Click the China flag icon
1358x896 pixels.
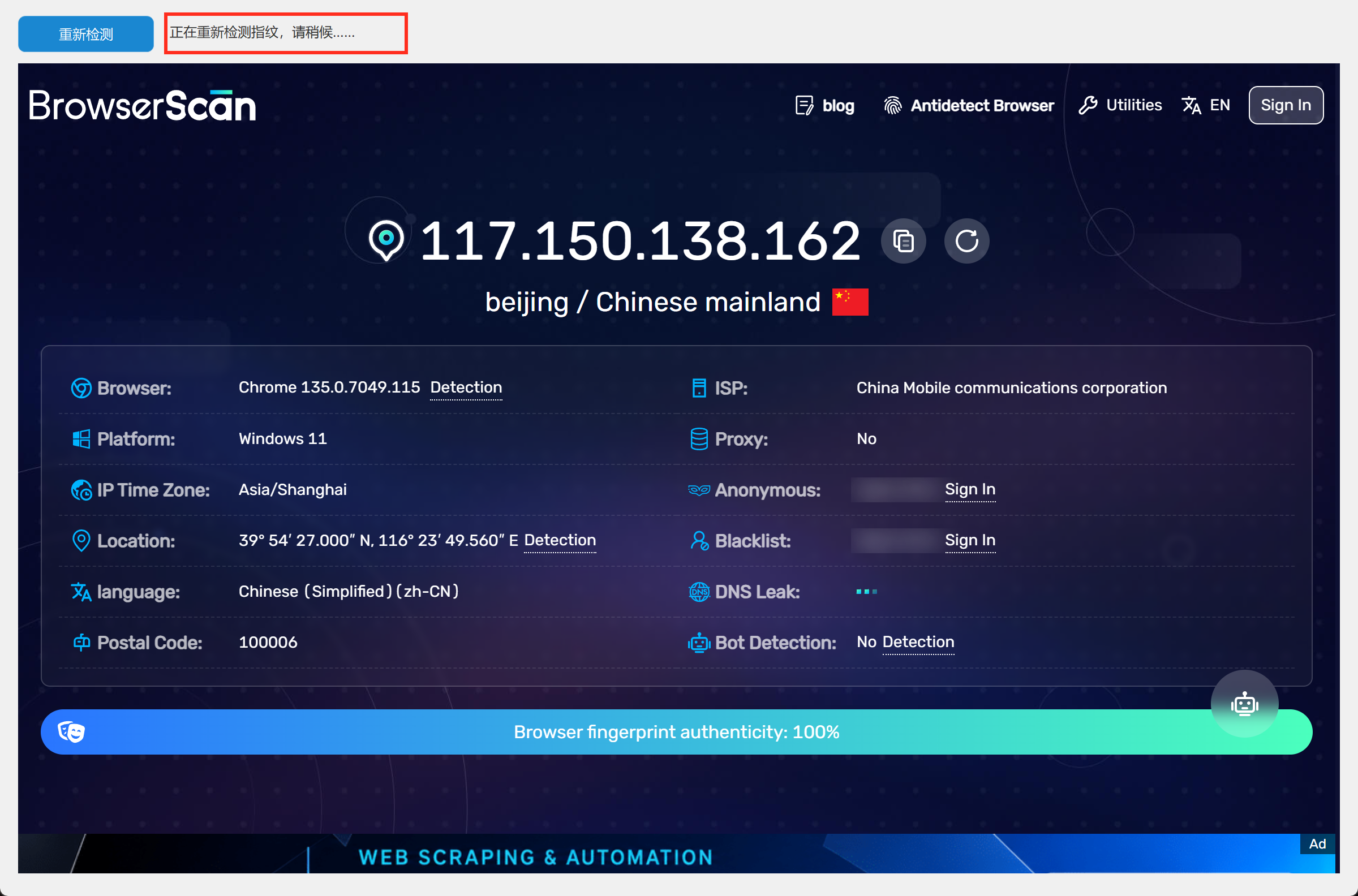(x=850, y=301)
